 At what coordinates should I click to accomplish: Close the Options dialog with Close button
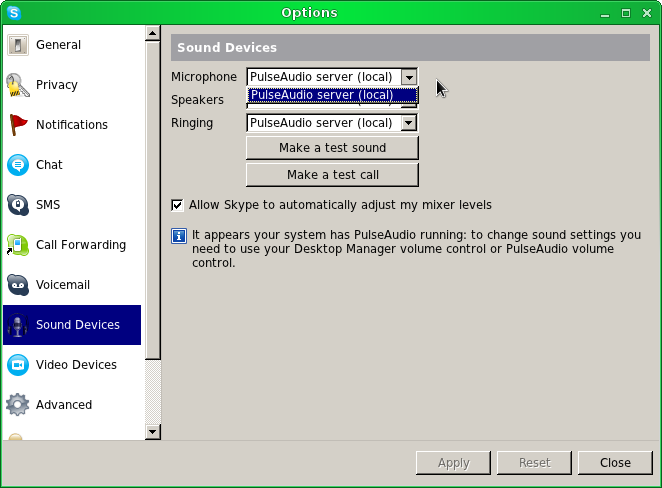615,463
